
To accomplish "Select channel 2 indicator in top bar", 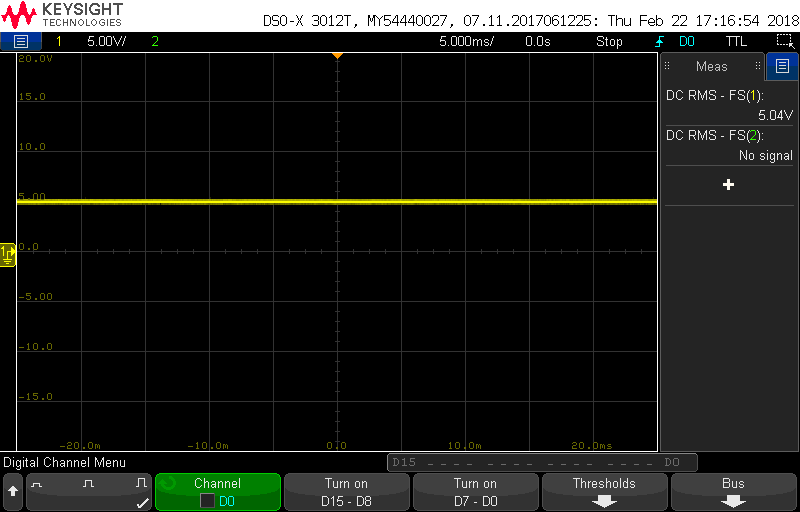I will point(155,41).
